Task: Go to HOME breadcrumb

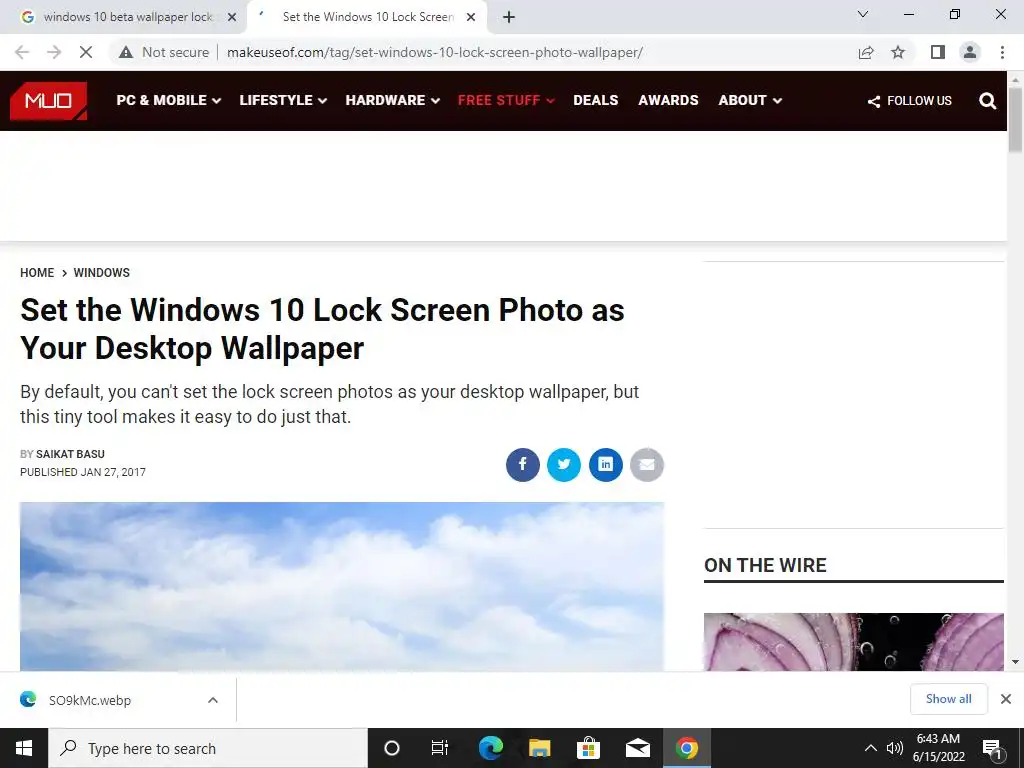Action: 37,272
